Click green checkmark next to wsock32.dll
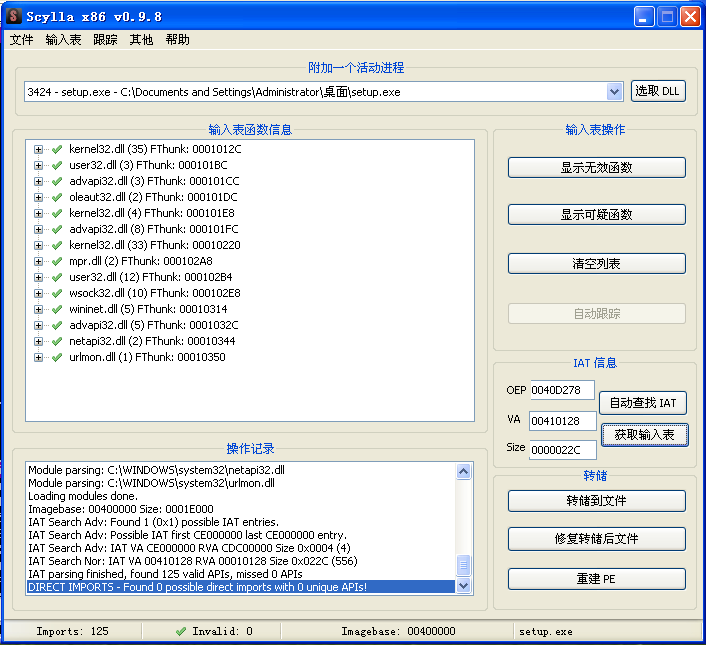 click(x=57, y=293)
